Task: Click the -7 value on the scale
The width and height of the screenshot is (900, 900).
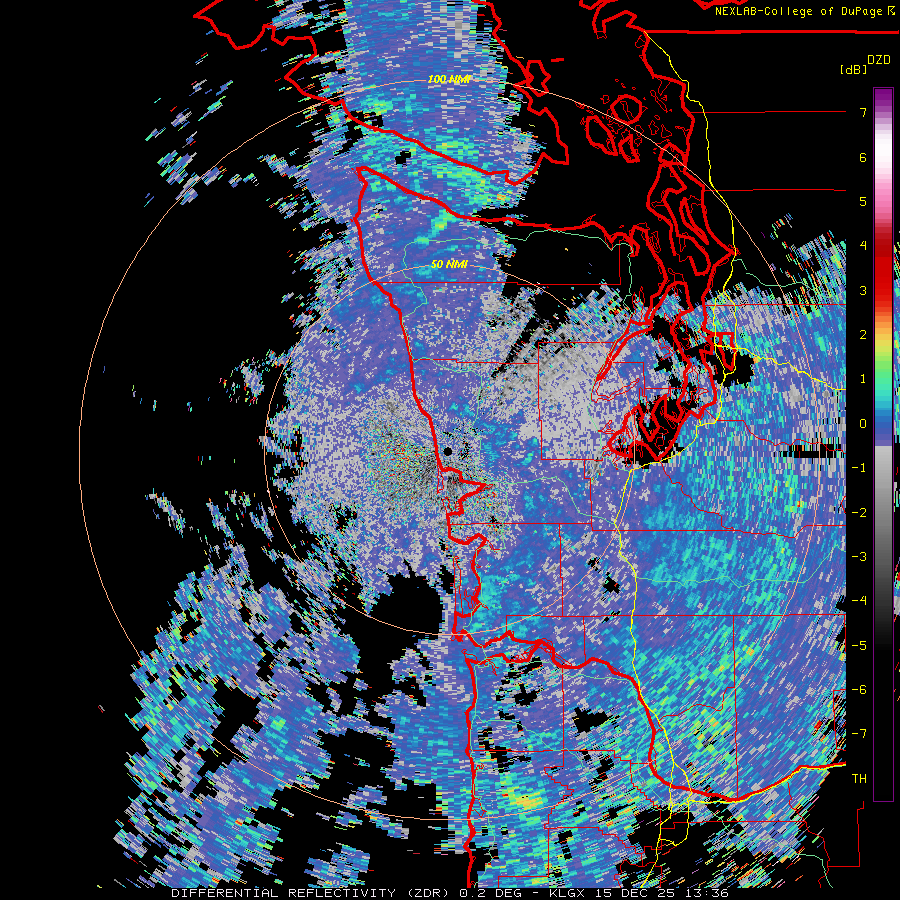Action: coord(859,734)
